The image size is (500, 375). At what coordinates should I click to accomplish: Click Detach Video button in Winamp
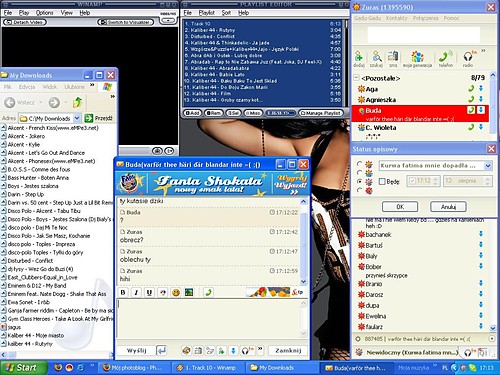point(25,22)
